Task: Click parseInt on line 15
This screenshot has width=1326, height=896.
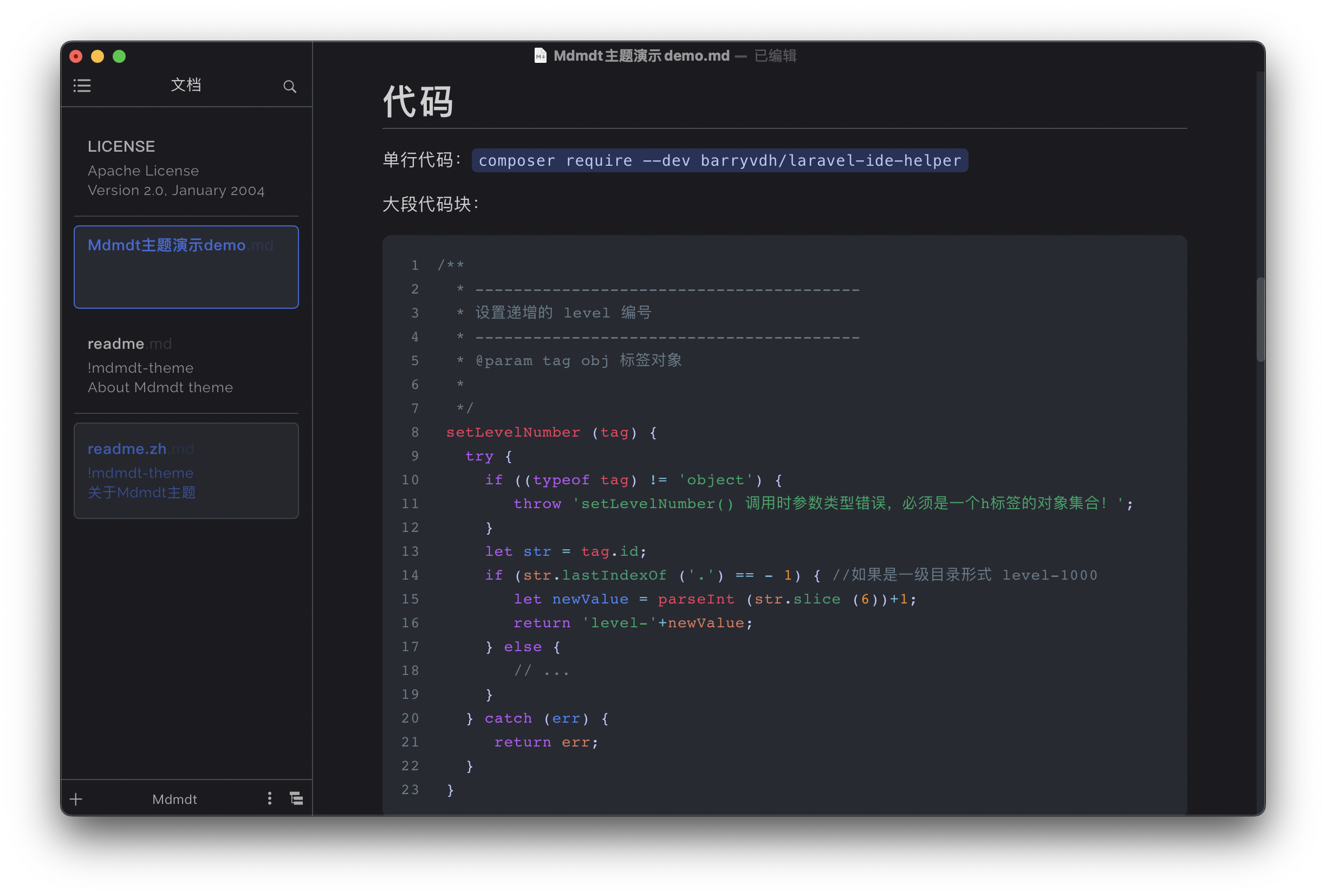Action: click(x=696, y=599)
